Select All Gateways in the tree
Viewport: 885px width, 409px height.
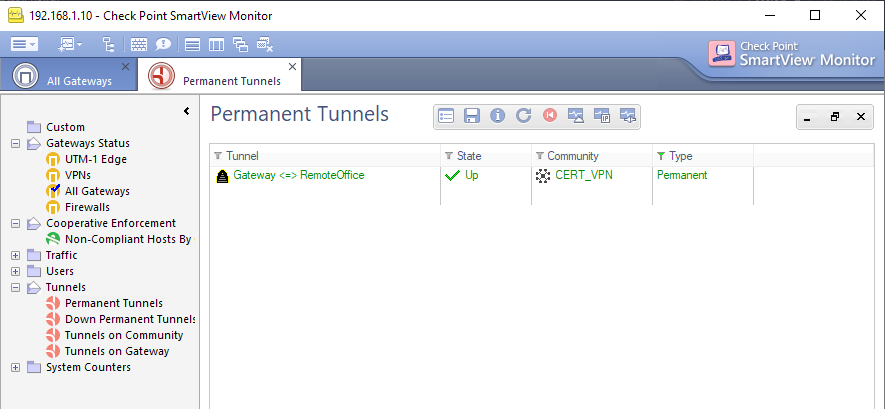pyautogui.click(x=97, y=191)
